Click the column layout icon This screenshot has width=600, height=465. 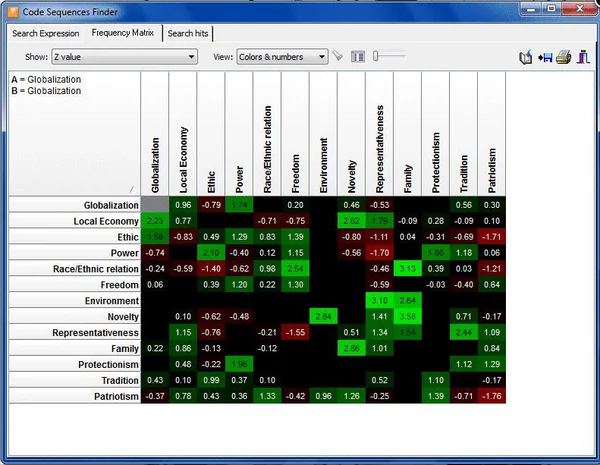358,57
